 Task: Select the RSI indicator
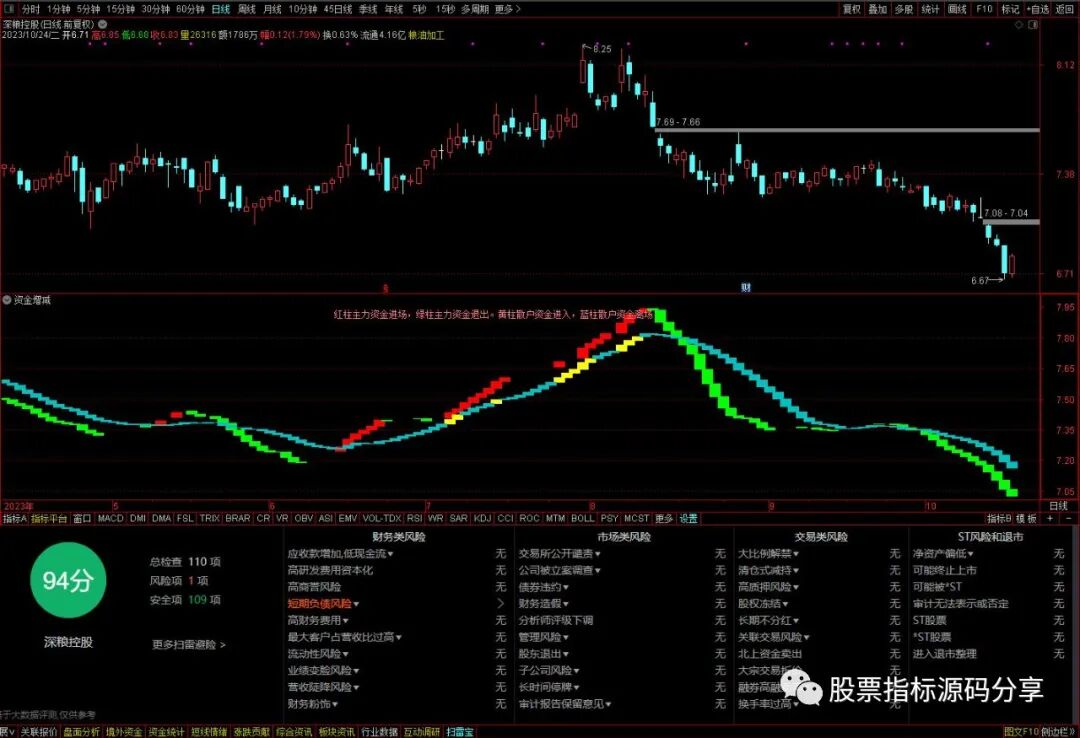click(x=415, y=518)
